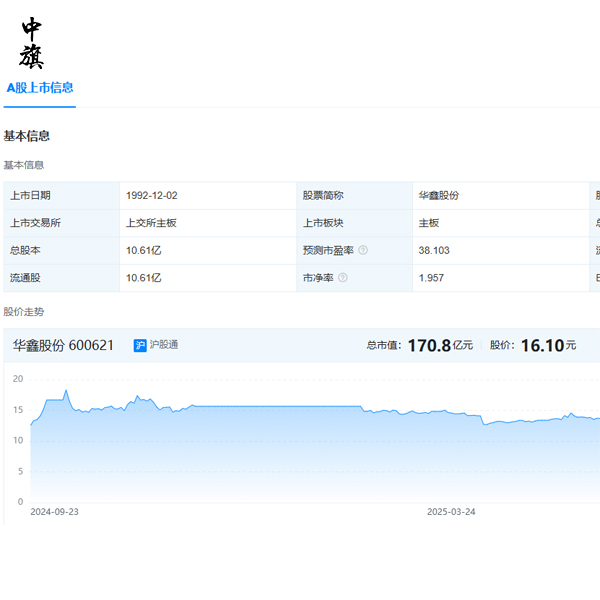Viewport: 600px width, 600px height.
Task: Click the 中旗 calligraphy logo
Action: (x=32, y=43)
